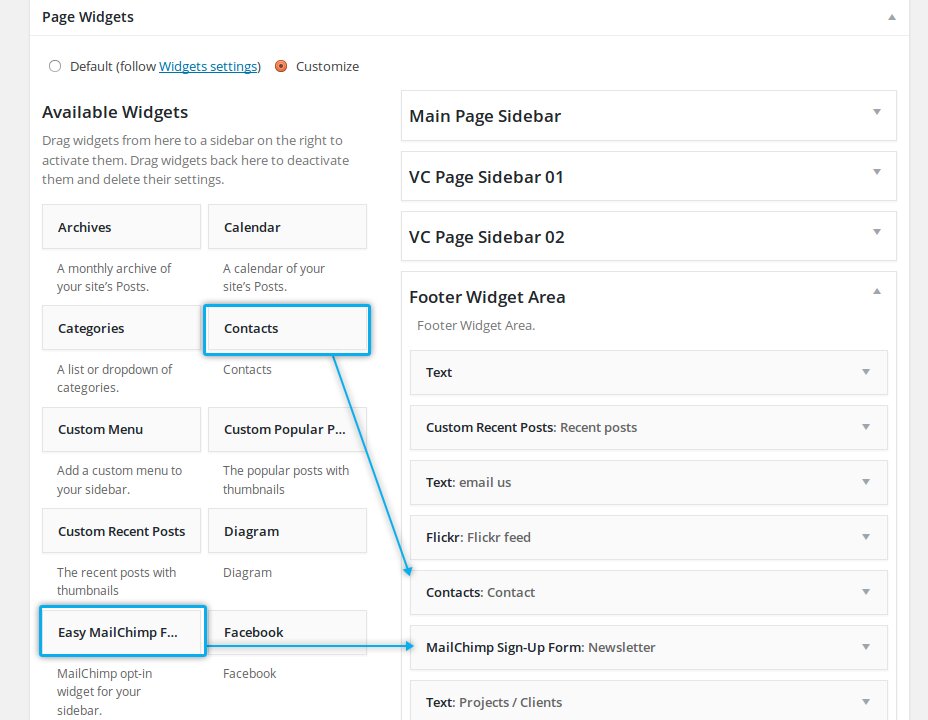This screenshot has width=928, height=720.
Task: Open the first Text widget dropdown arrow
Action: [x=866, y=372]
